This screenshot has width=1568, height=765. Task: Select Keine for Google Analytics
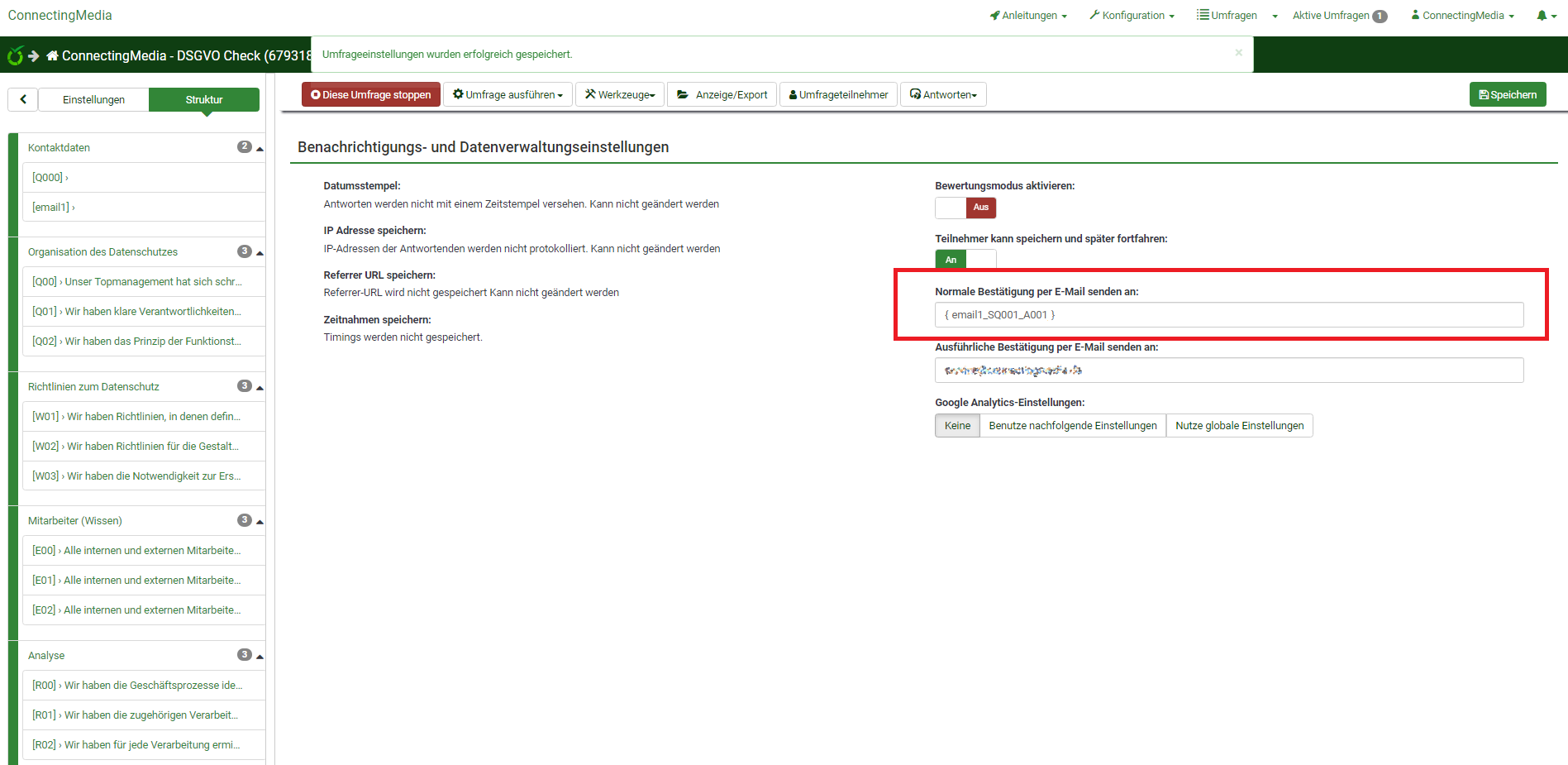pyautogui.click(x=957, y=426)
